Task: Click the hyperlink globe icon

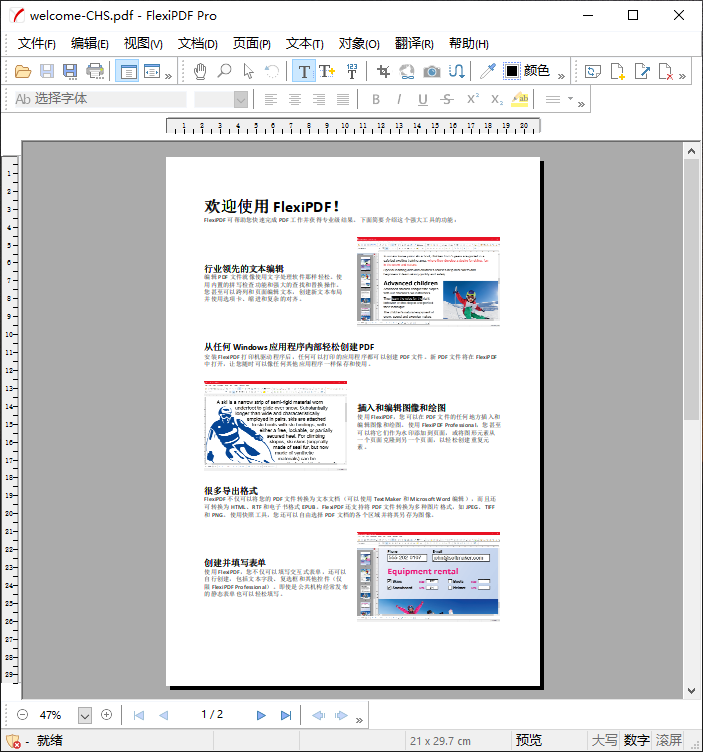Action: tap(407, 71)
